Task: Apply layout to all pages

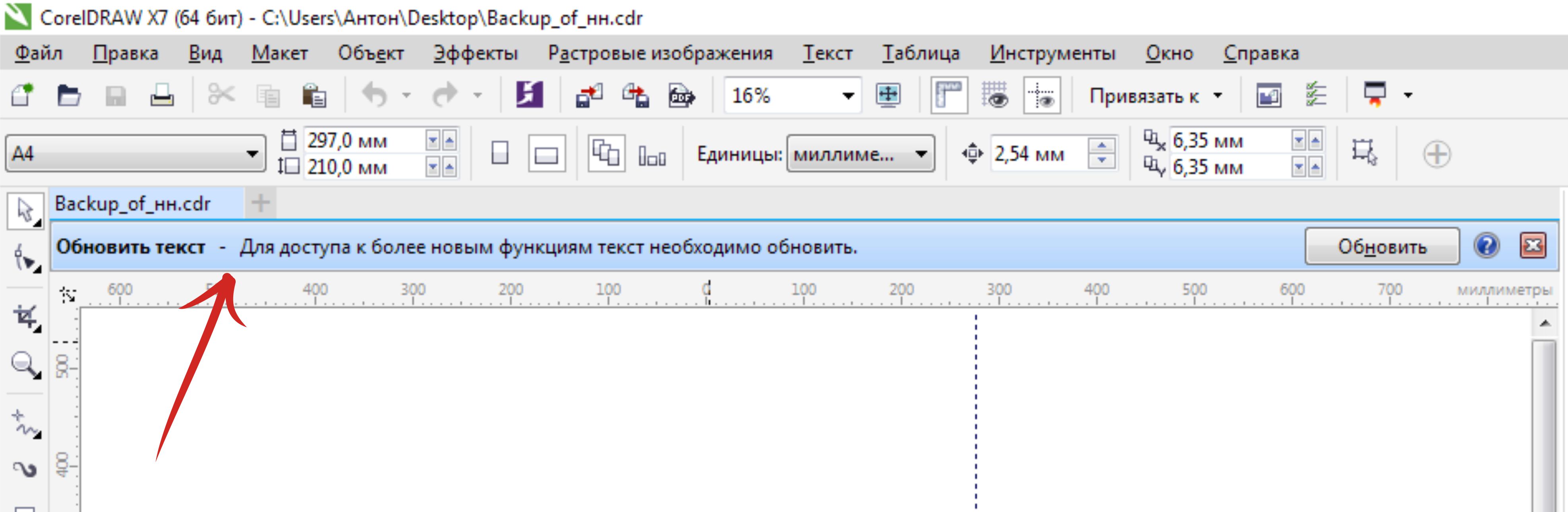Action: point(606,153)
